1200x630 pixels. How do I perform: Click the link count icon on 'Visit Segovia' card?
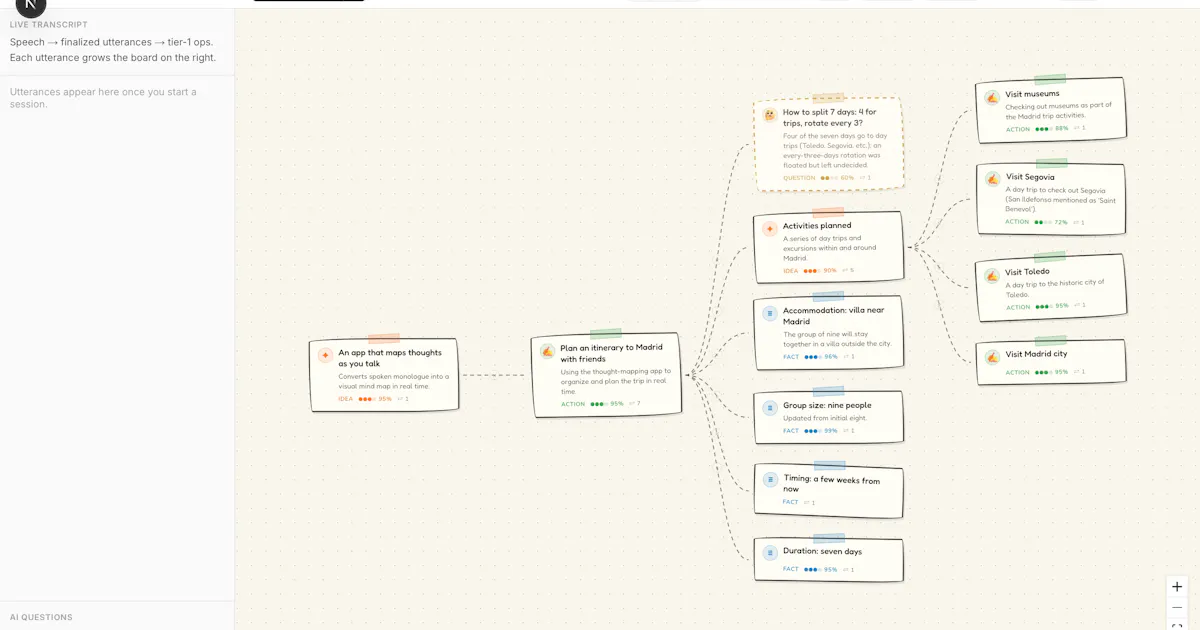tap(1076, 222)
